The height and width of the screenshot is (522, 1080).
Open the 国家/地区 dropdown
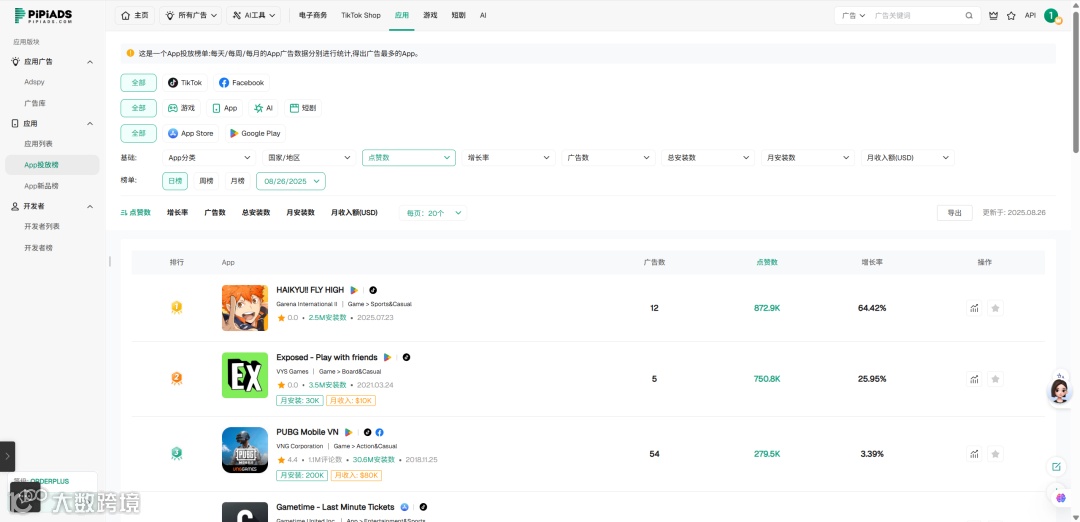click(x=309, y=158)
